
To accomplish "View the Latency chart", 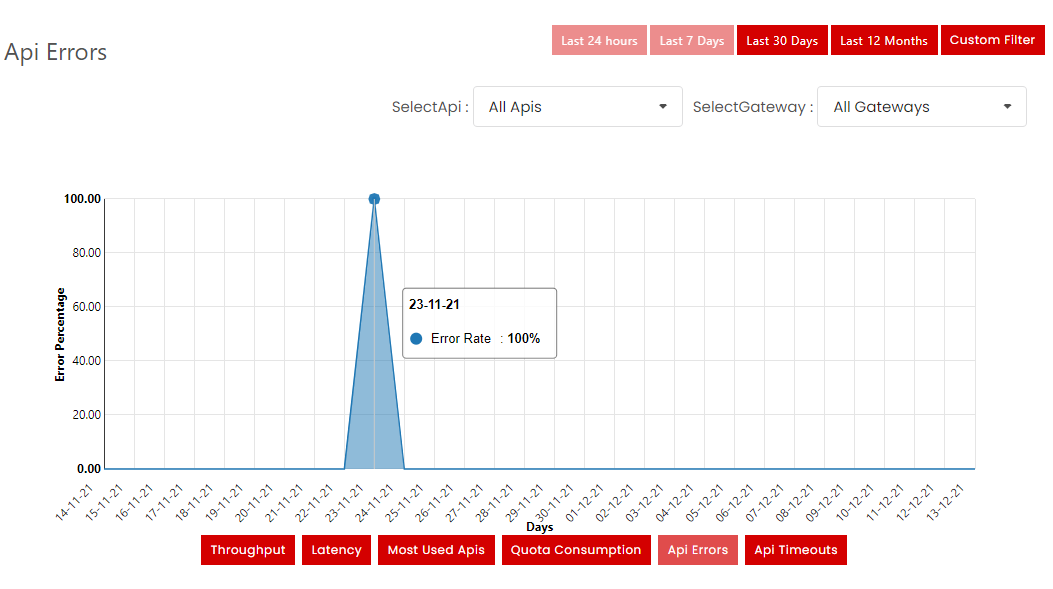I will click(336, 550).
